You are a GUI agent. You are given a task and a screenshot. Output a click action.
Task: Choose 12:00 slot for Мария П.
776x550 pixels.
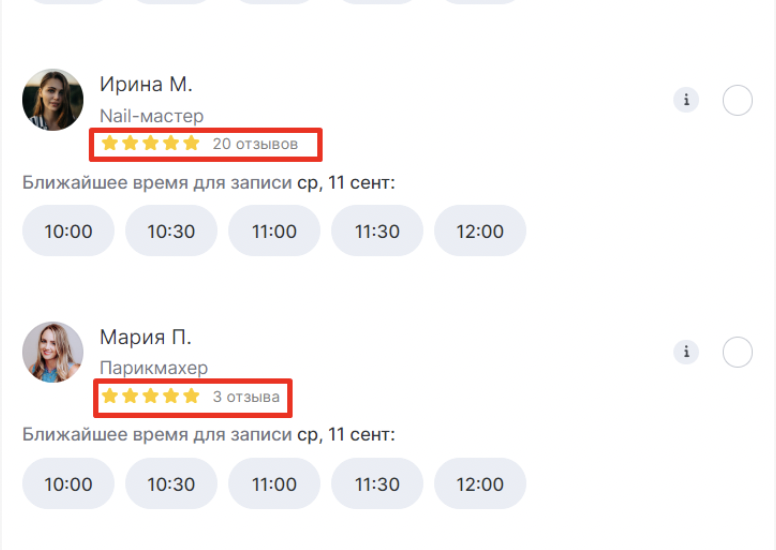[x=480, y=484]
